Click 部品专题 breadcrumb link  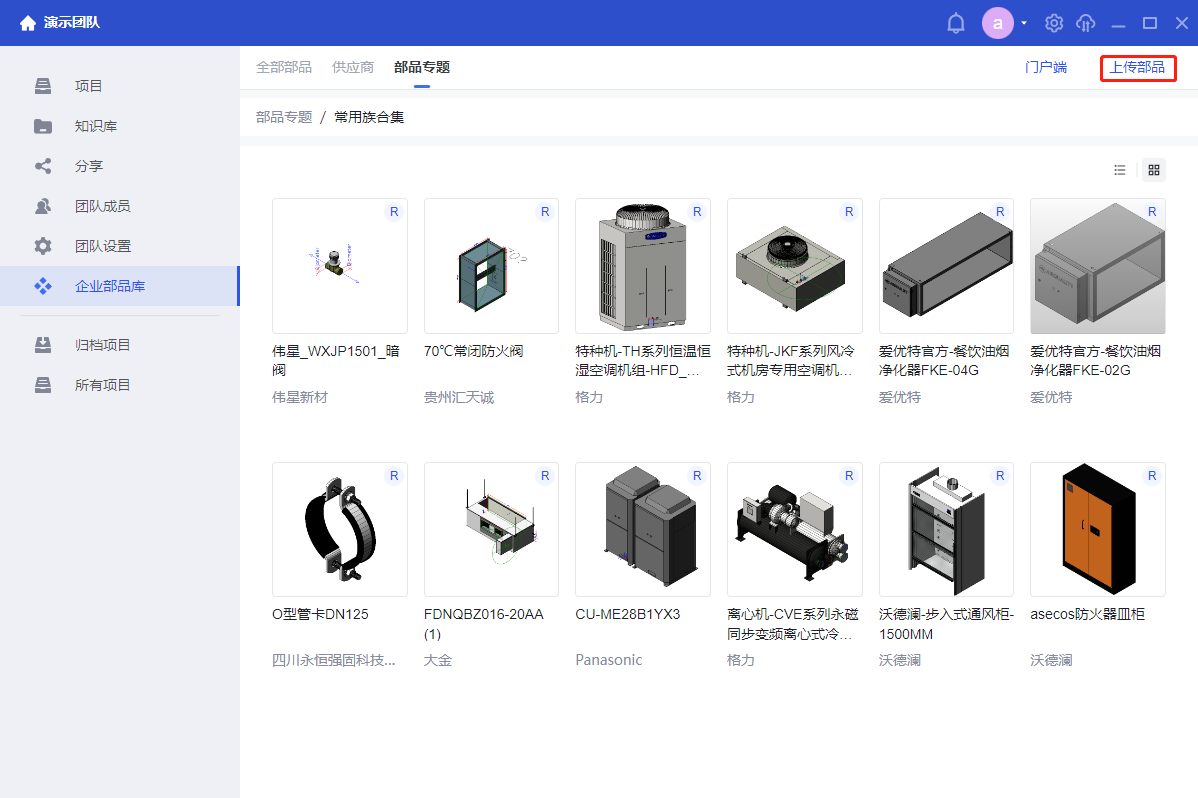point(284,117)
